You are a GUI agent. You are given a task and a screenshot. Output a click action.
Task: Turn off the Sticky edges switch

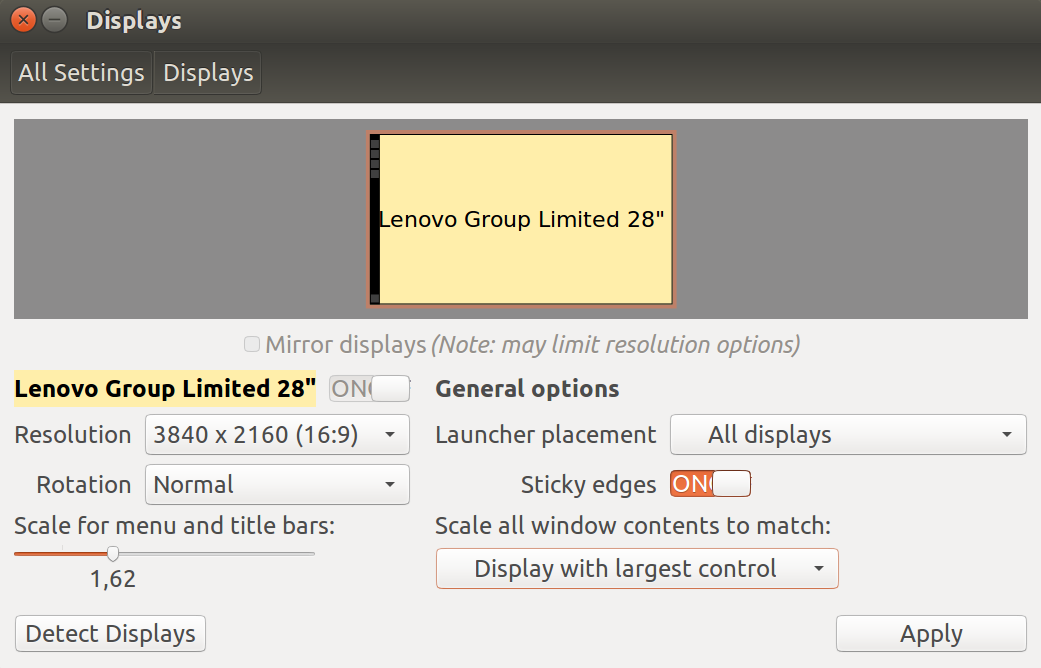pos(710,483)
